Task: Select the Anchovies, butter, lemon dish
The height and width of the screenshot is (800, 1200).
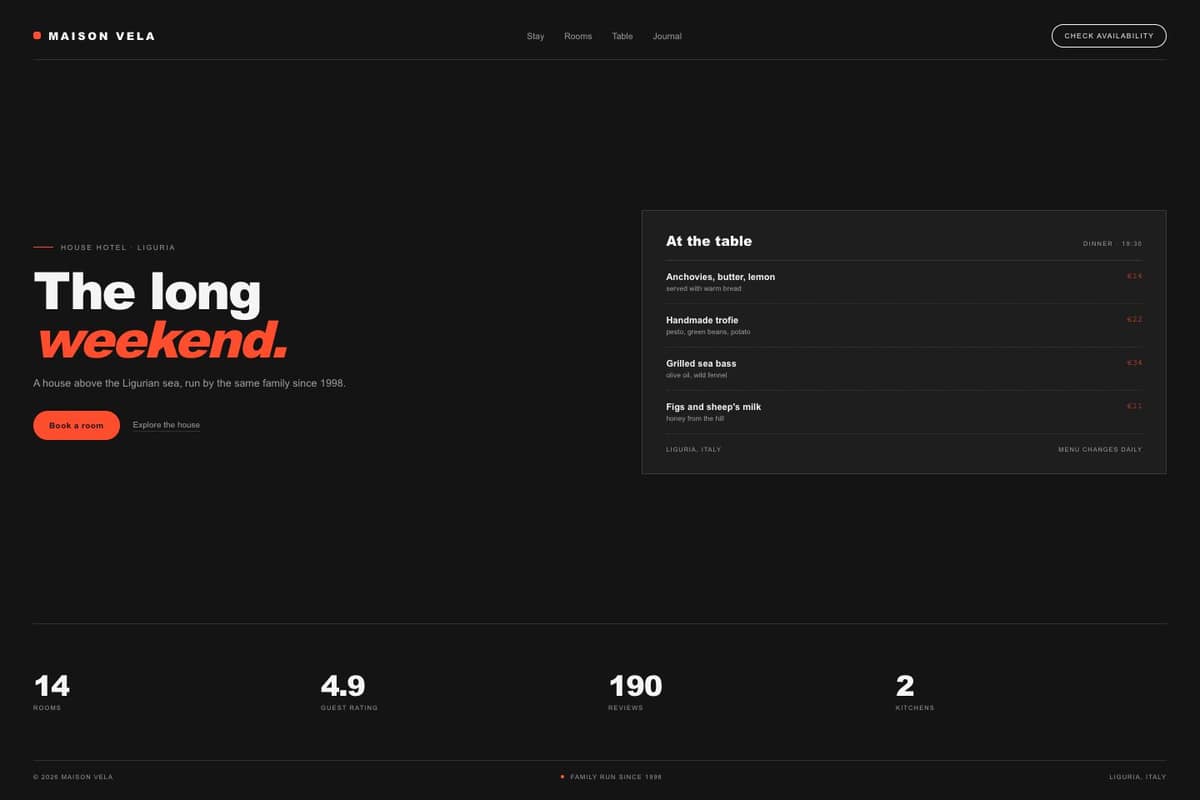Action: (904, 282)
